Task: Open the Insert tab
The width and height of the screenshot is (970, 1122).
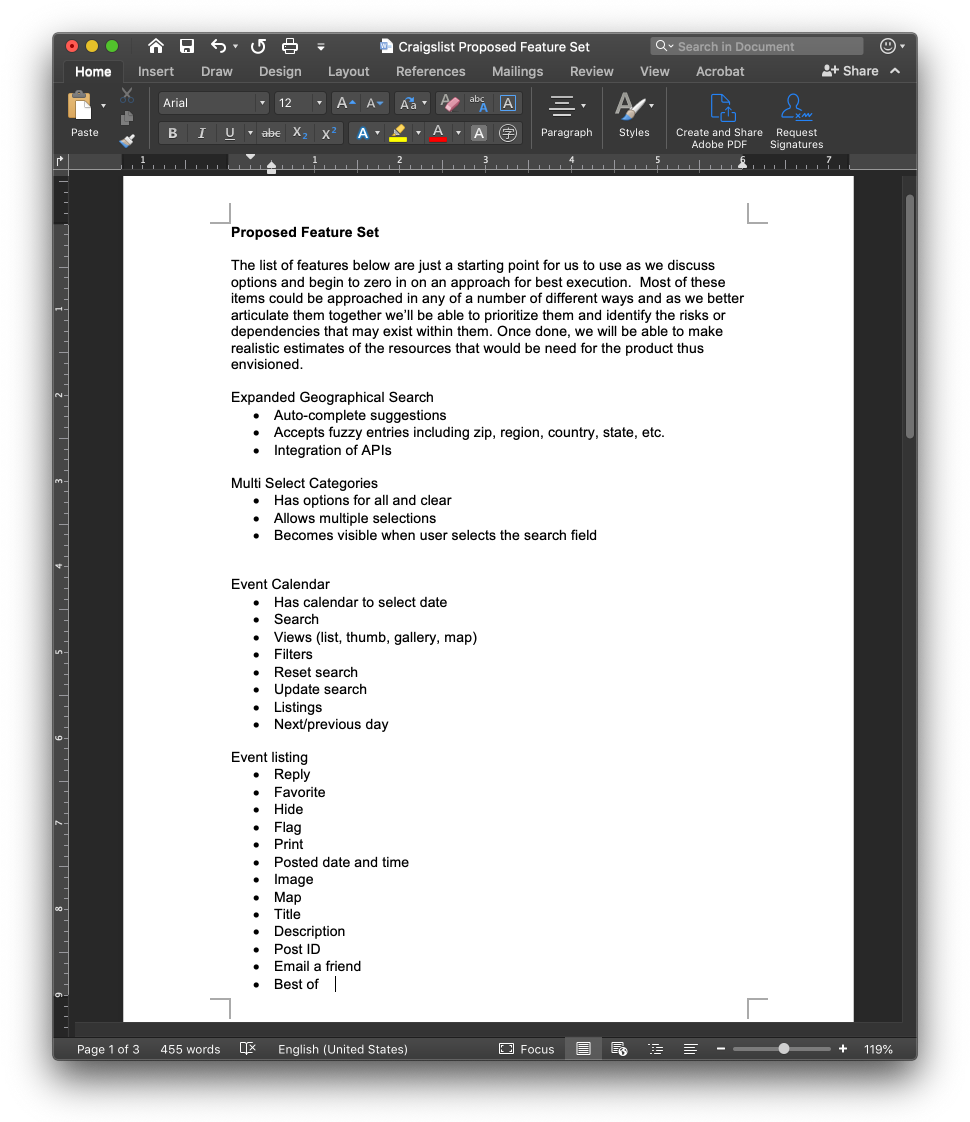Action: [x=156, y=72]
